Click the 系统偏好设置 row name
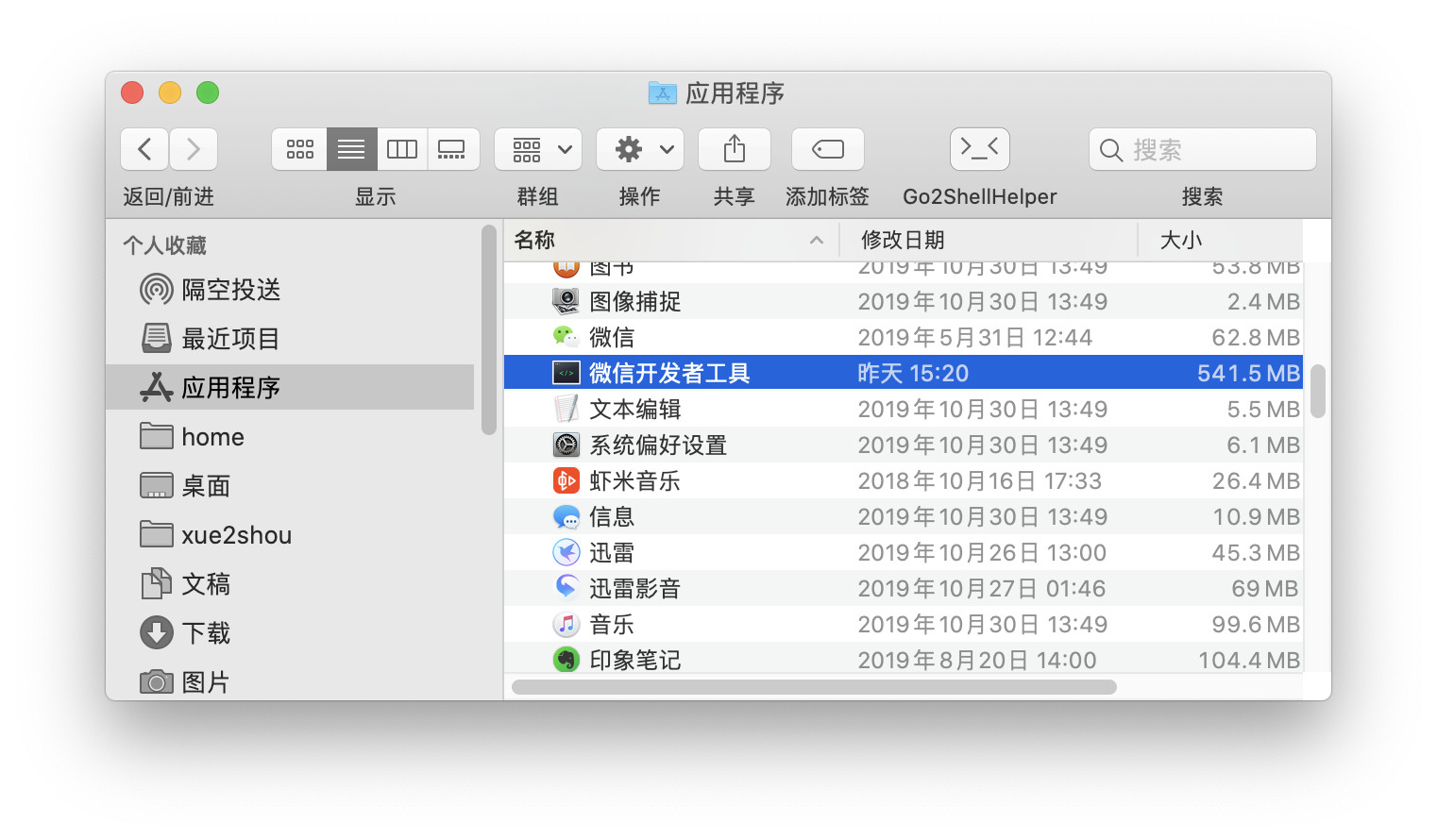Image resolution: width=1437 pixels, height=840 pixels. coord(658,445)
